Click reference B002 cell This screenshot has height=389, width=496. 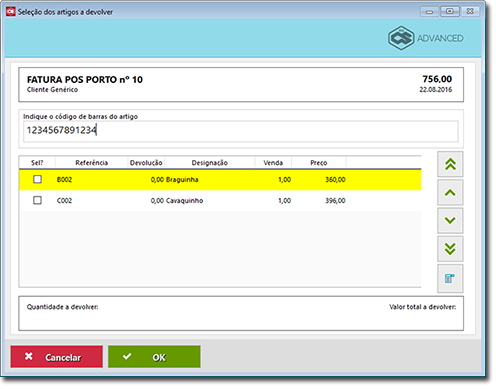[x=64, y=180]
